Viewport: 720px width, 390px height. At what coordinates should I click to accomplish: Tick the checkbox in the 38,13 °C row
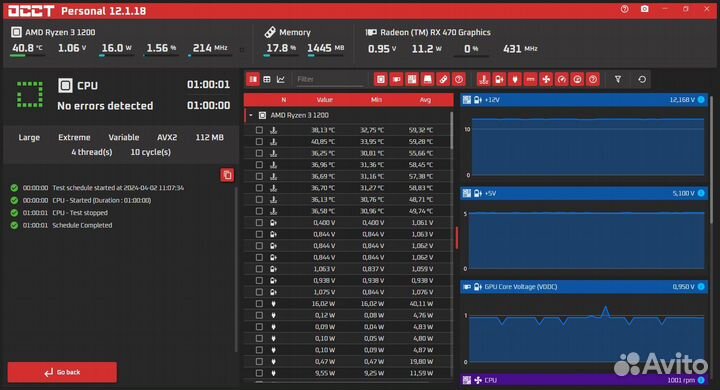pyautogui.click(x=259, y=130)
